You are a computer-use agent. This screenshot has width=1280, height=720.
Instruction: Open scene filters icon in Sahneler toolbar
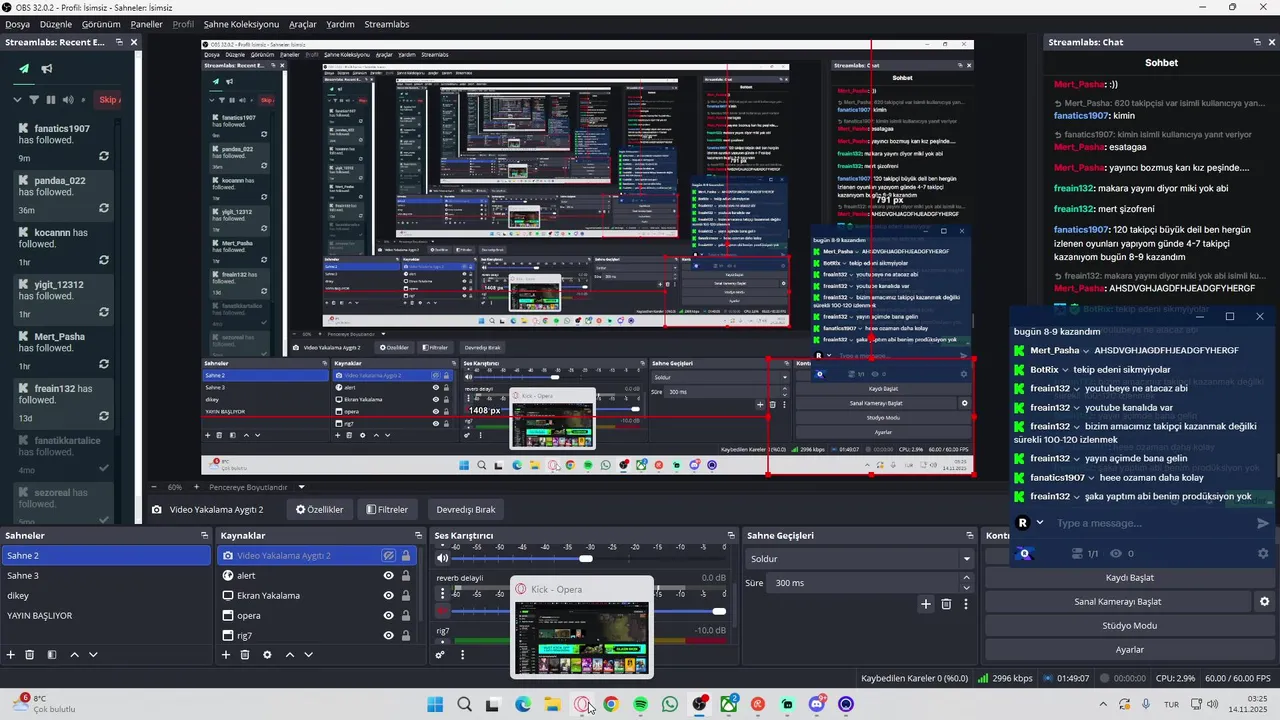tap(52, 655)
